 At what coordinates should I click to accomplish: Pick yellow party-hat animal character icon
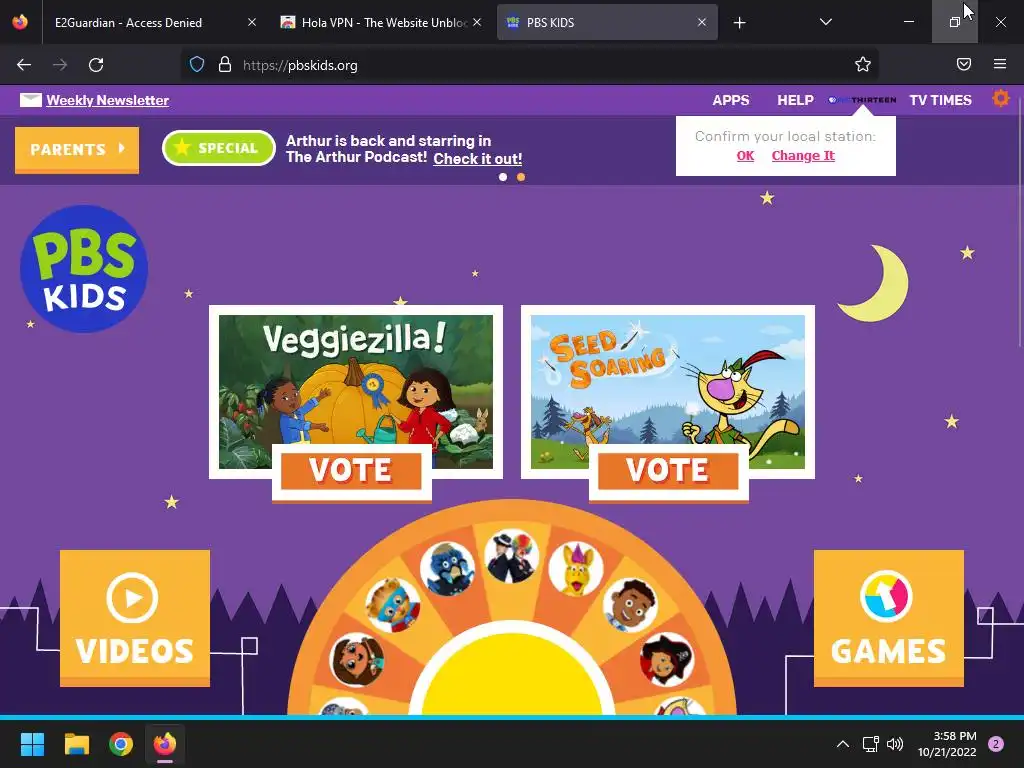click(x=575, y=568)
